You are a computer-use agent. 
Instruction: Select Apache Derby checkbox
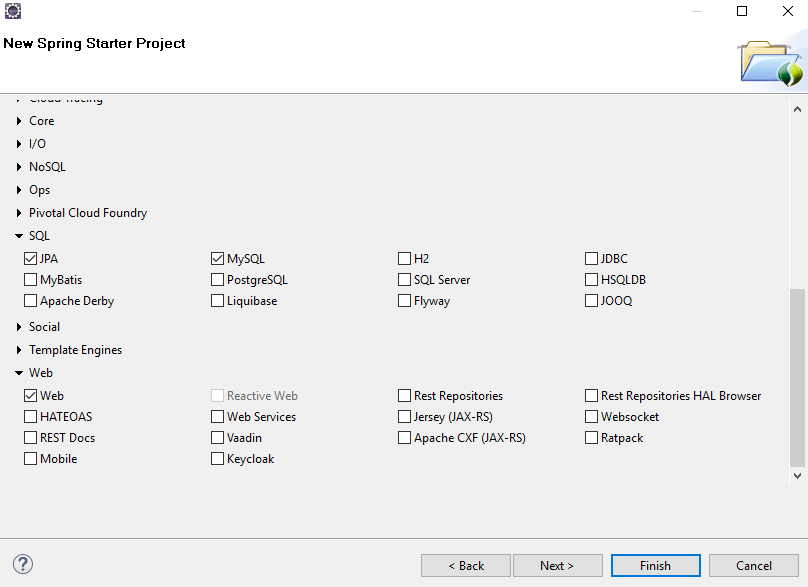click(x=30, y=301)
